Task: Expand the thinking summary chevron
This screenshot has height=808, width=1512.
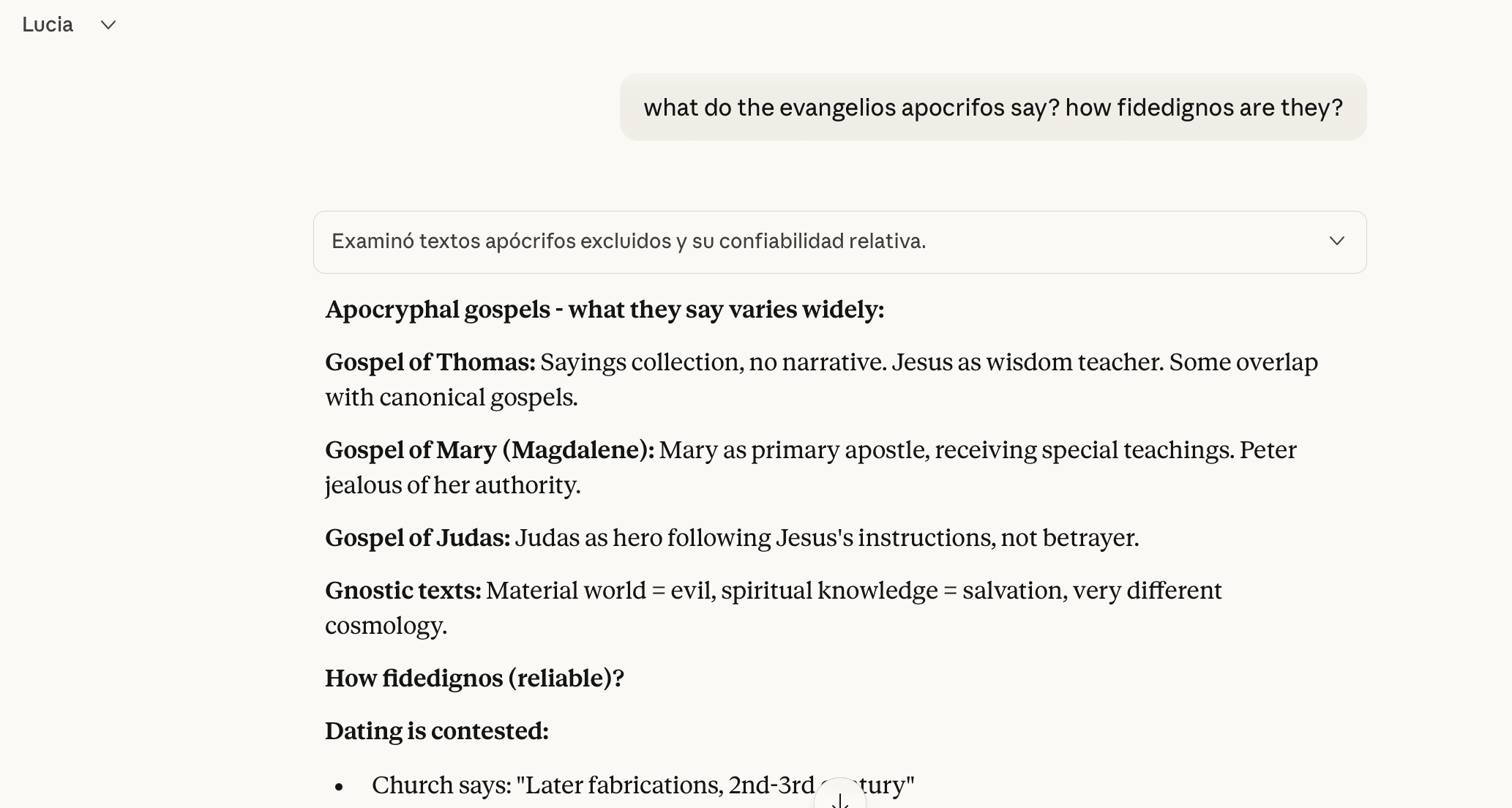Action: (1336, 242)
